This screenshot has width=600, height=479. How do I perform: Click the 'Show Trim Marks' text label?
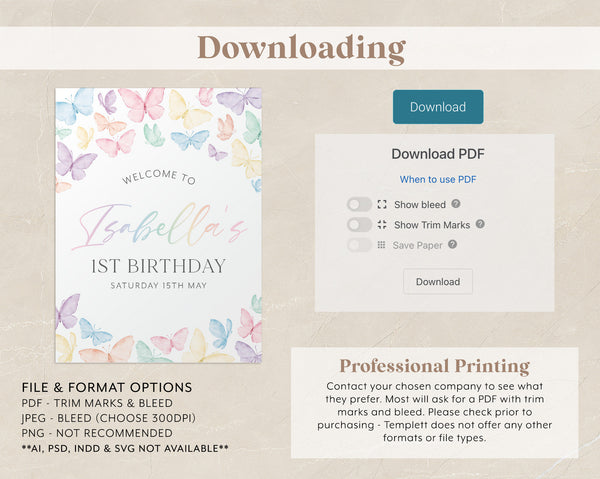431,225
